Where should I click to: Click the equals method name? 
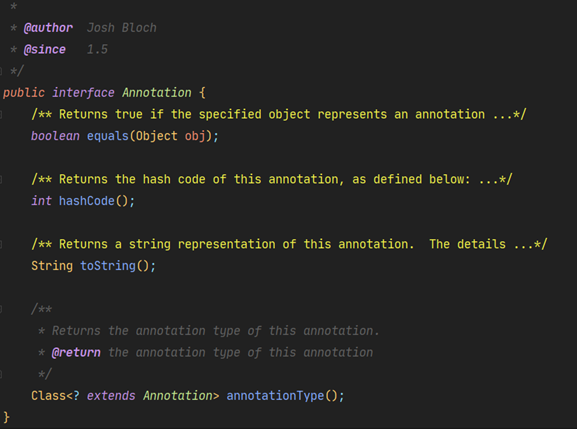(108, 136)
